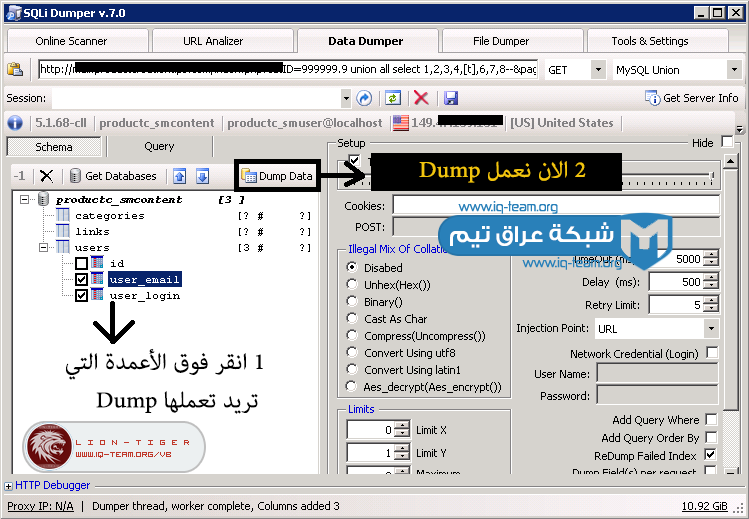Open the File Dumper tab

(x=513, y=41)
